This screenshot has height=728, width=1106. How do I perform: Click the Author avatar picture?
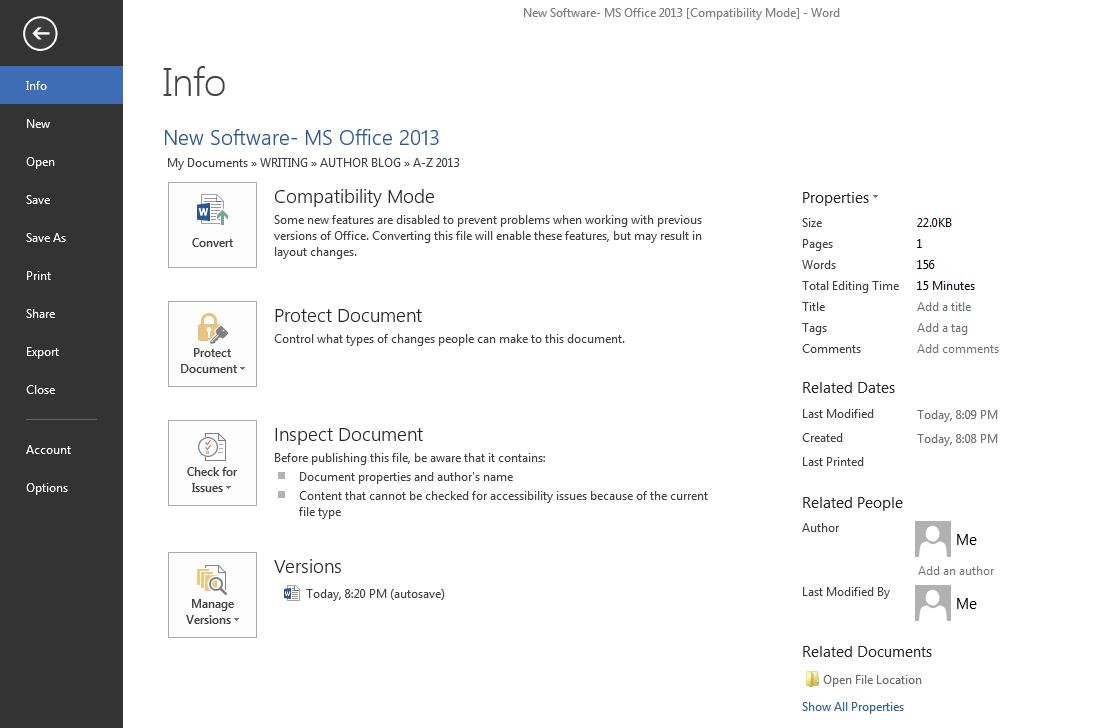pyautogui.click(x=932, y=539)
